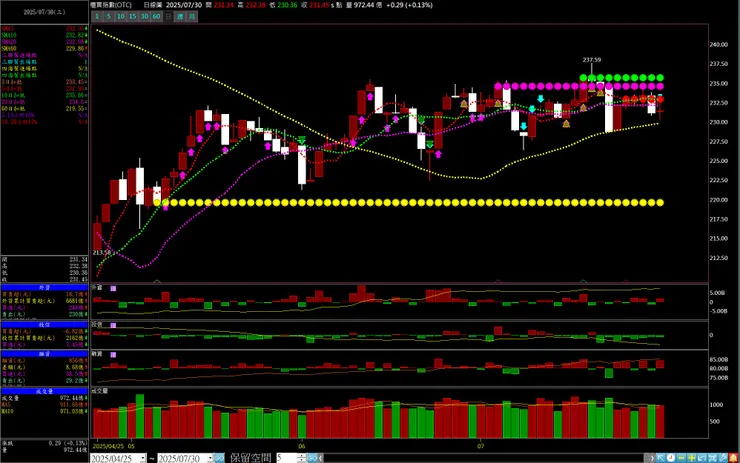740x463 pixels.
Task: Click the SMA20 legend row
Action: click(44, 42)
